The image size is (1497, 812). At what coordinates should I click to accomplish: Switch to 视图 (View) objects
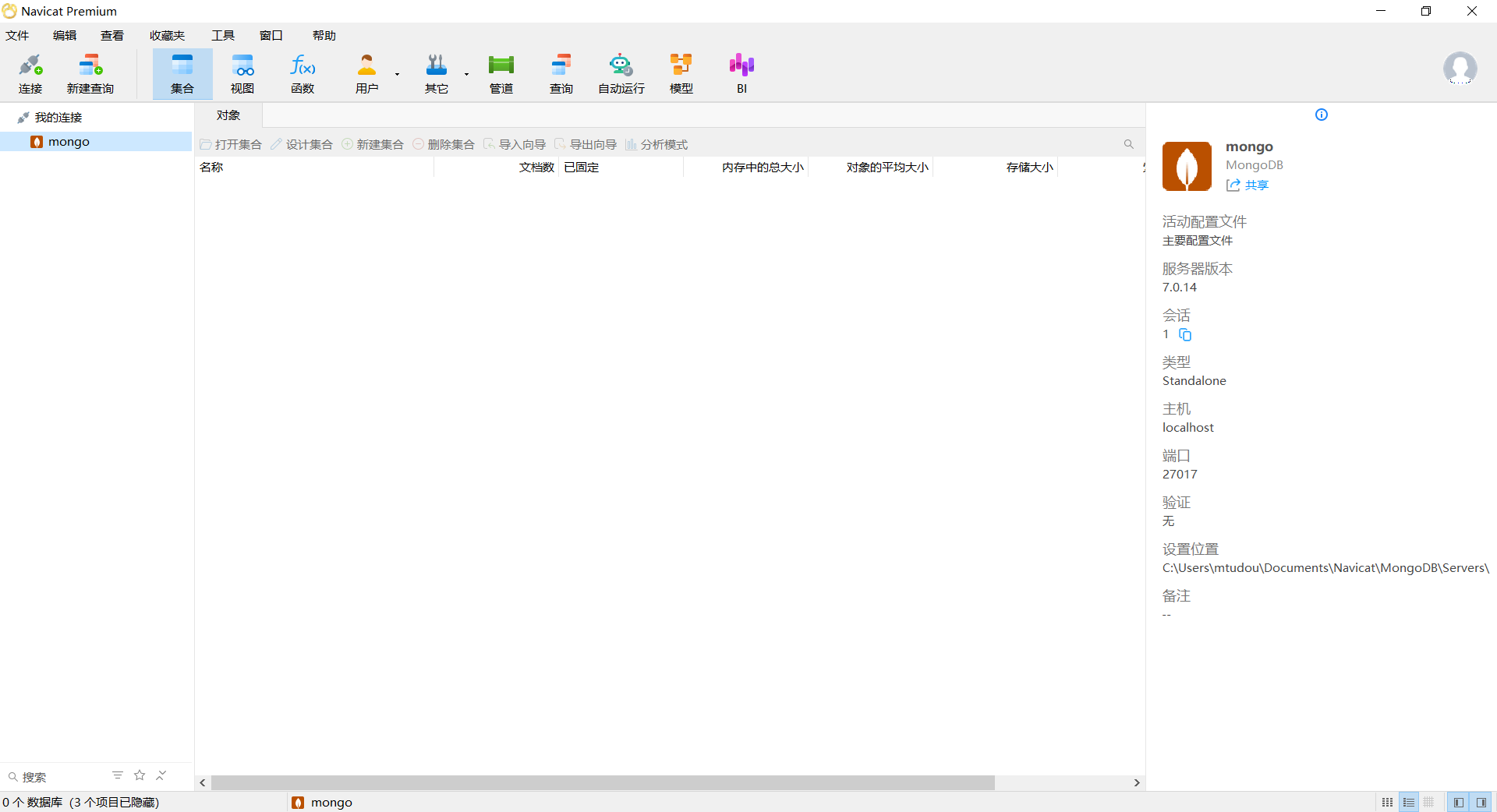(x=242, y=74)
